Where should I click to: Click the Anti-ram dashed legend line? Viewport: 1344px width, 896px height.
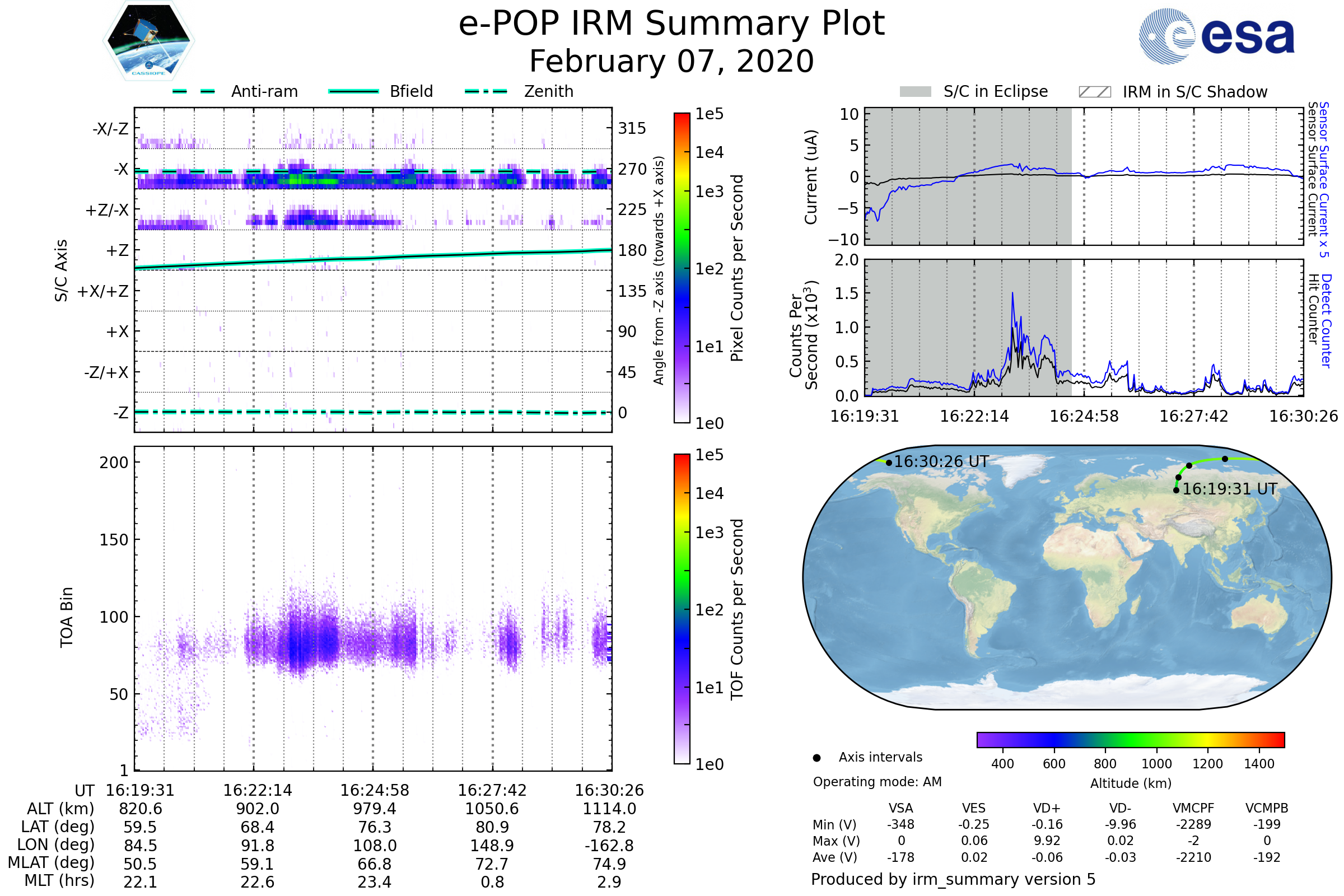point(194,91)
